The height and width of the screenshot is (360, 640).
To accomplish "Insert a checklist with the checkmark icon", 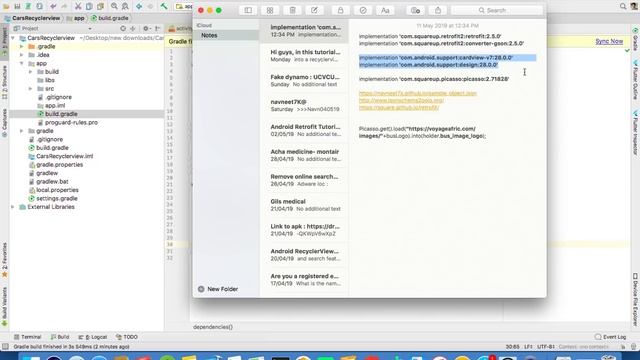I will point(363,10).
